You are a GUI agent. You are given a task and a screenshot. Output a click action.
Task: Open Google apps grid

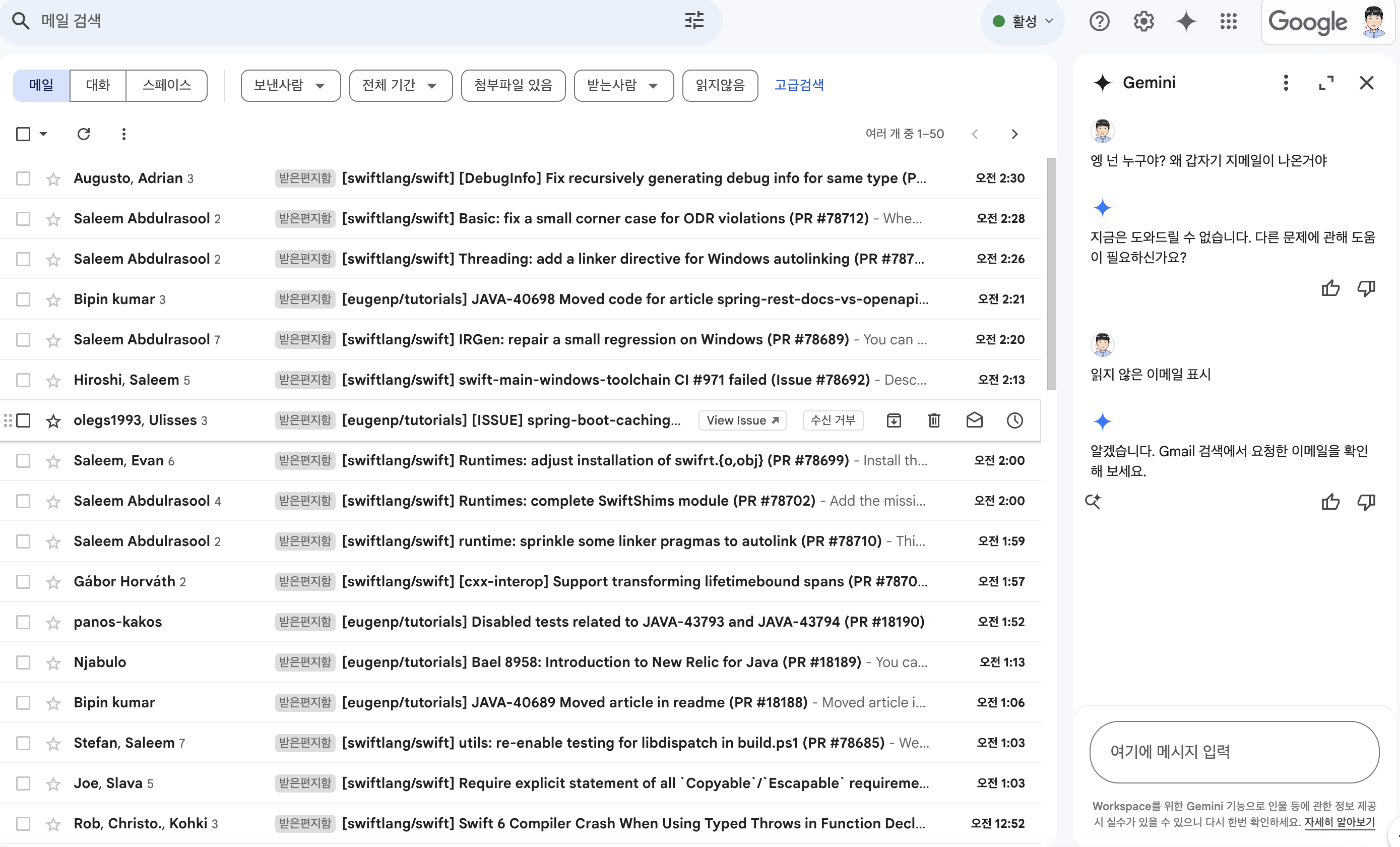coord(1229,22)
